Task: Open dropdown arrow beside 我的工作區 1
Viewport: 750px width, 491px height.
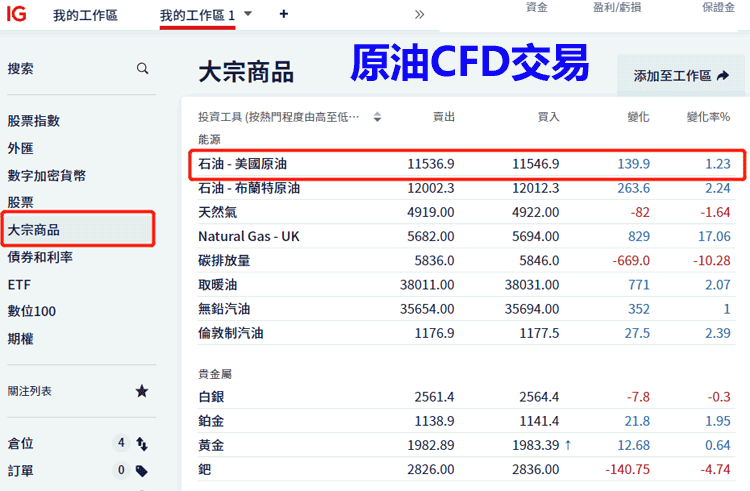Action: pyautogui.click(x=248, y=14)
